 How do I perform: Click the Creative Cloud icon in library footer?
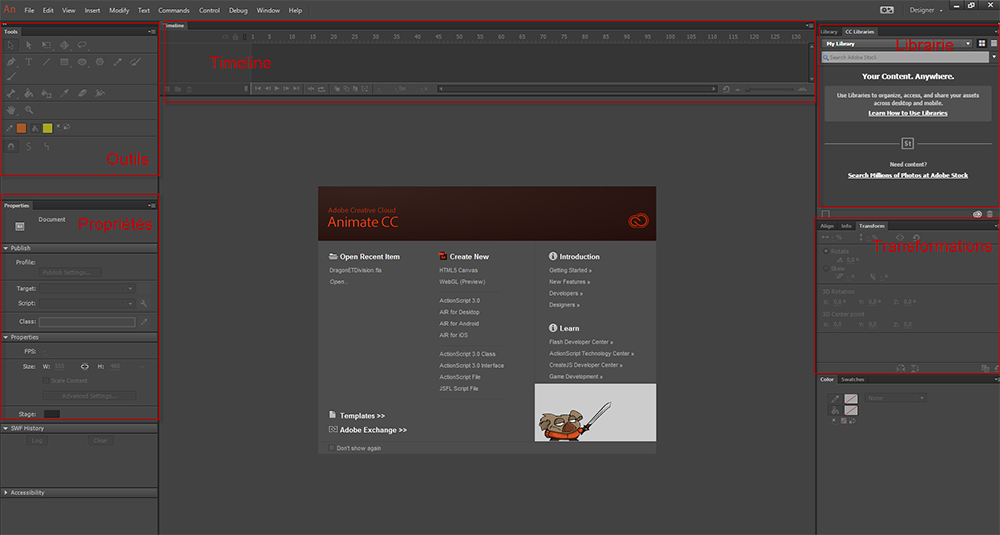click(x=977, y=214)
